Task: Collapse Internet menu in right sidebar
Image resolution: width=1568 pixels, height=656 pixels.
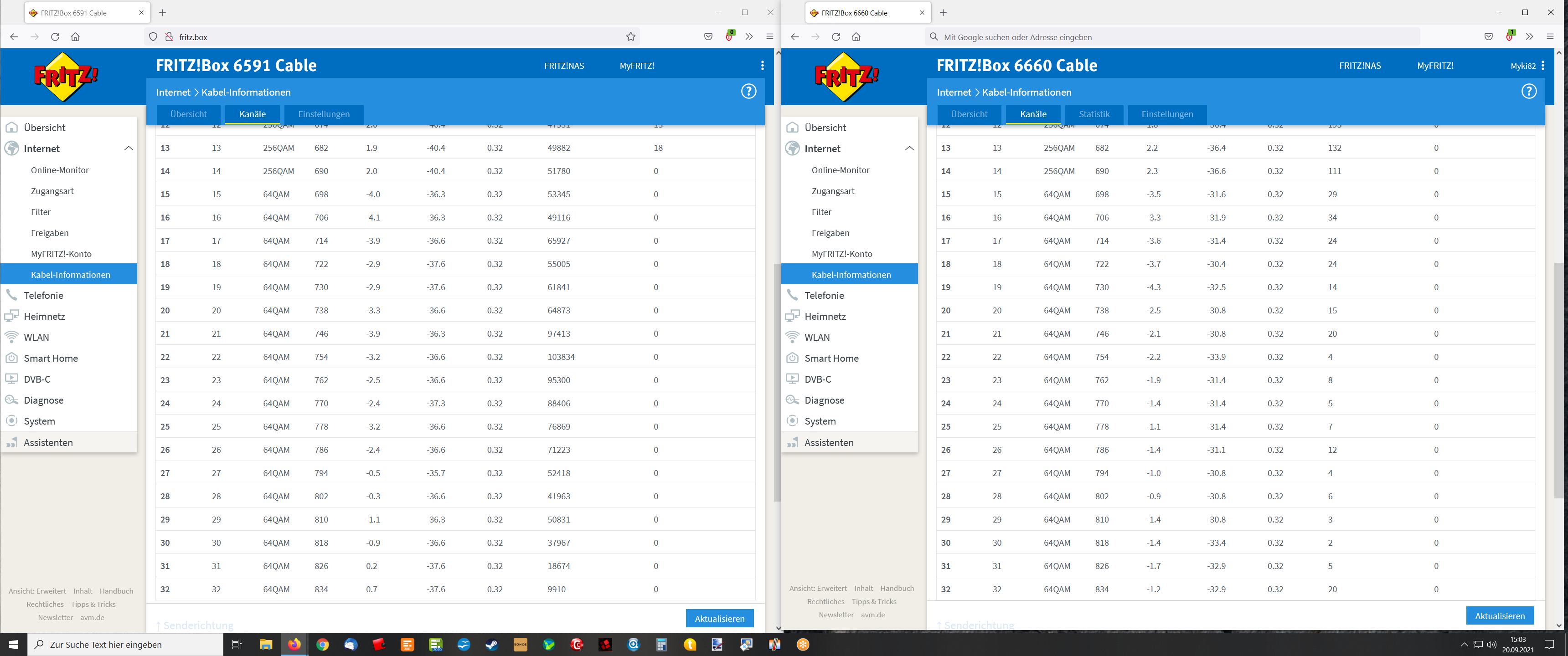Action: pyautogui.click(x=909, y=149)
